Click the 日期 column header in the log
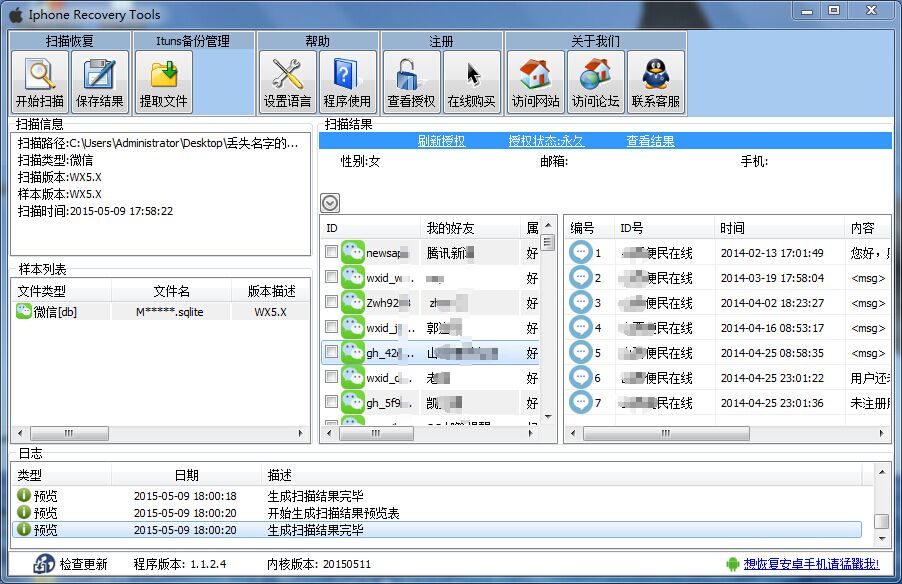Image resolution: width=902 pixels, height=584 pixels. click(x=186, y=475)
